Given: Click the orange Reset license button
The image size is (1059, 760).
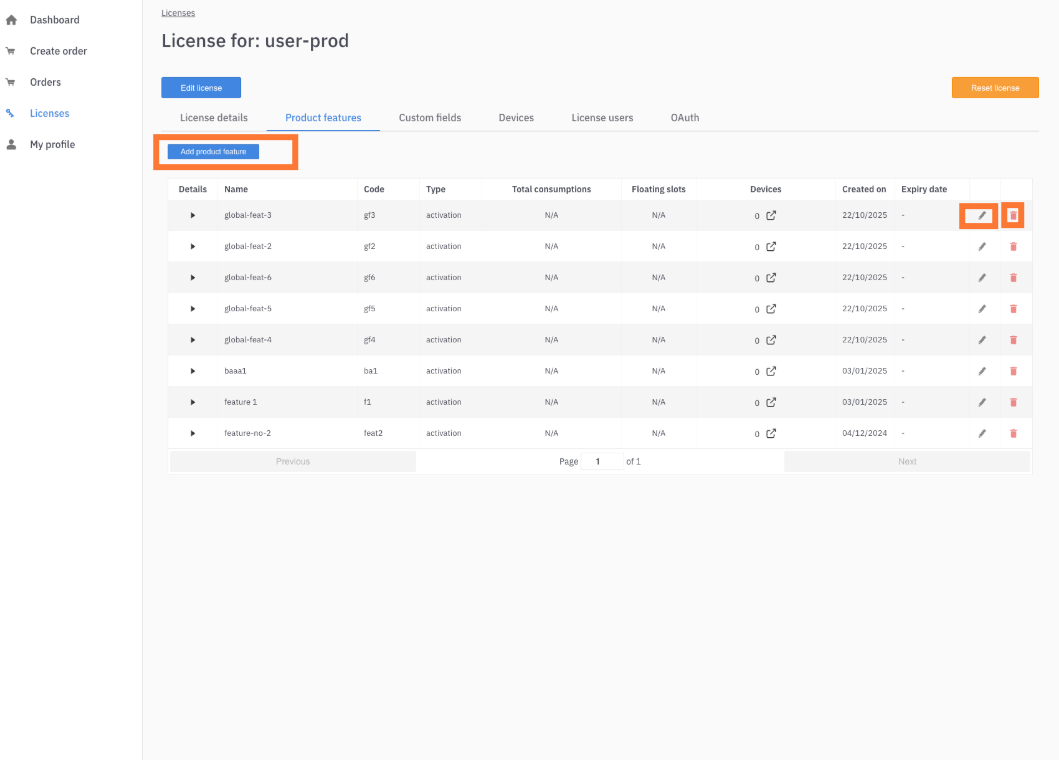Looking at the screenshot, I should pyautogui.click(x=994, y=88).
